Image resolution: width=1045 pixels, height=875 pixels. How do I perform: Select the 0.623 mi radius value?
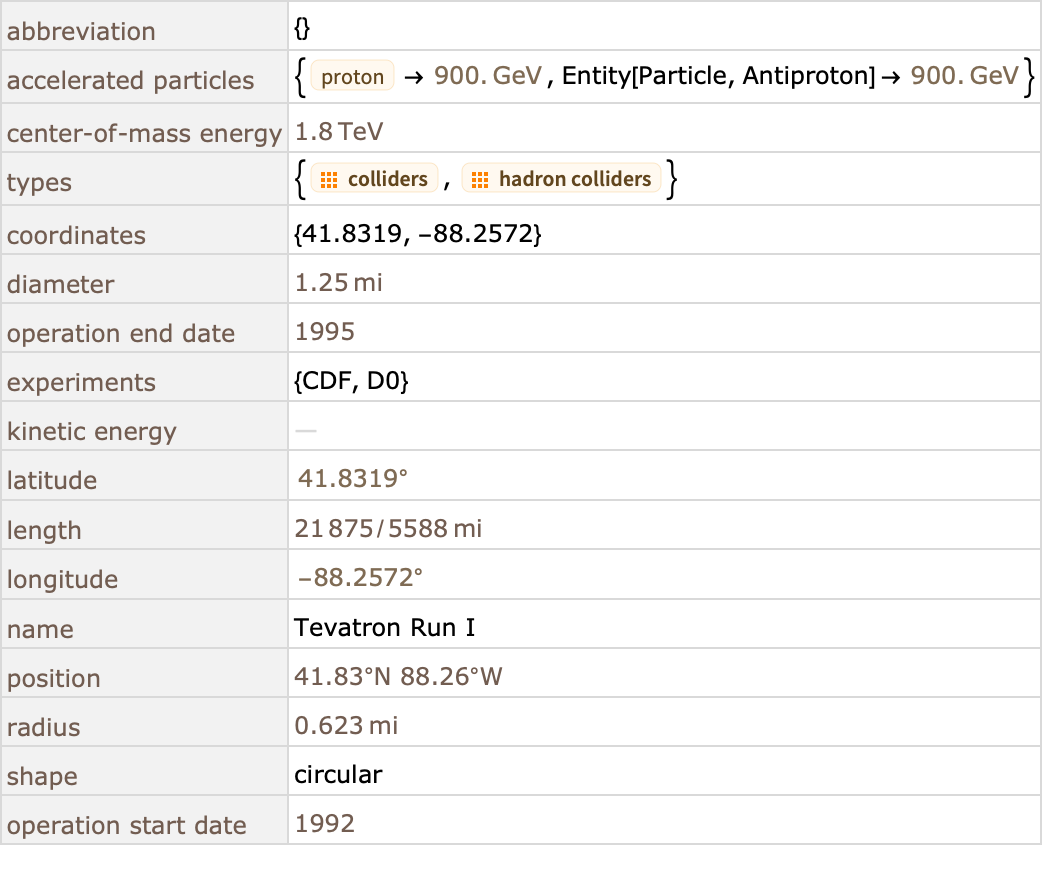point(347,726)
